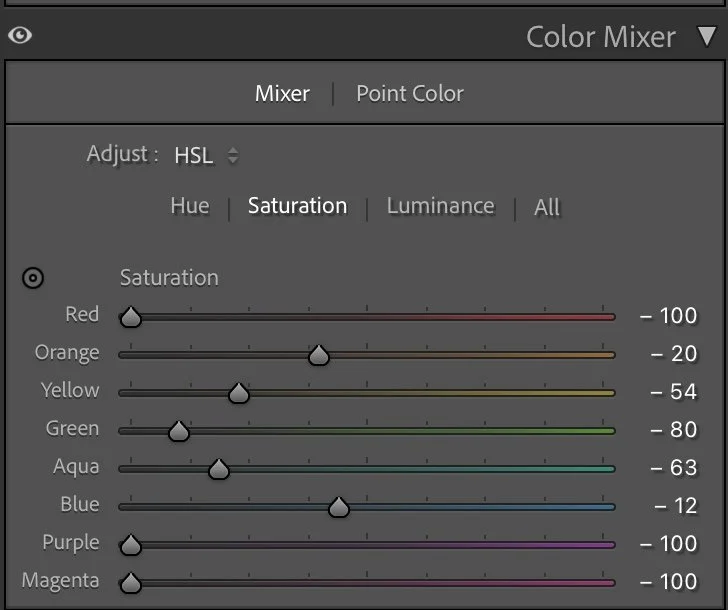728x610 pixels.
Task: Click the Orange slider label
Action: click(x=67, y=353)
